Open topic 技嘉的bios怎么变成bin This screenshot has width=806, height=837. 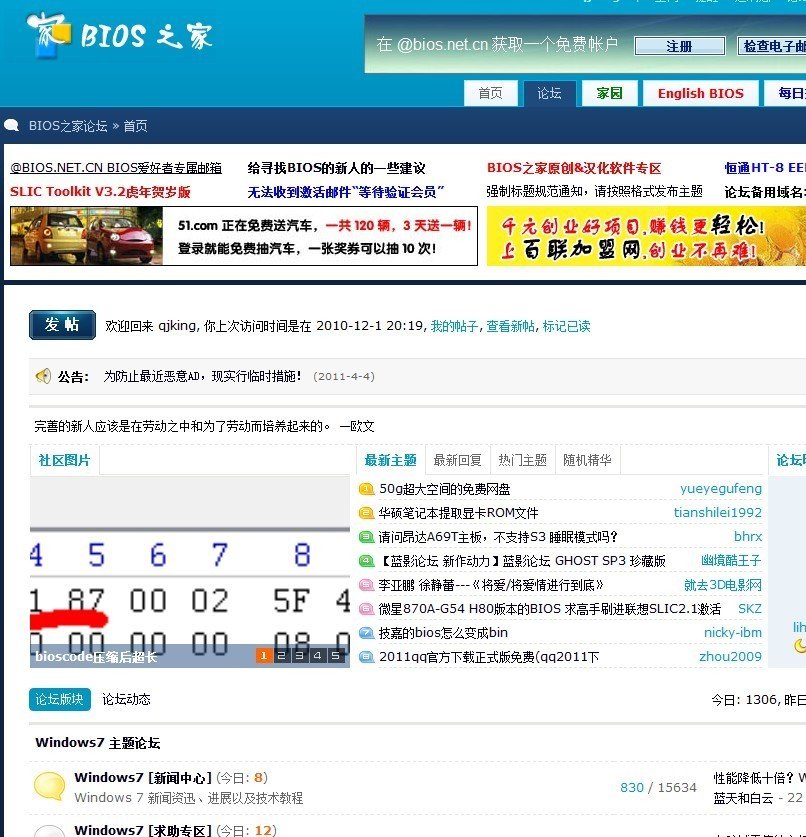443,633
